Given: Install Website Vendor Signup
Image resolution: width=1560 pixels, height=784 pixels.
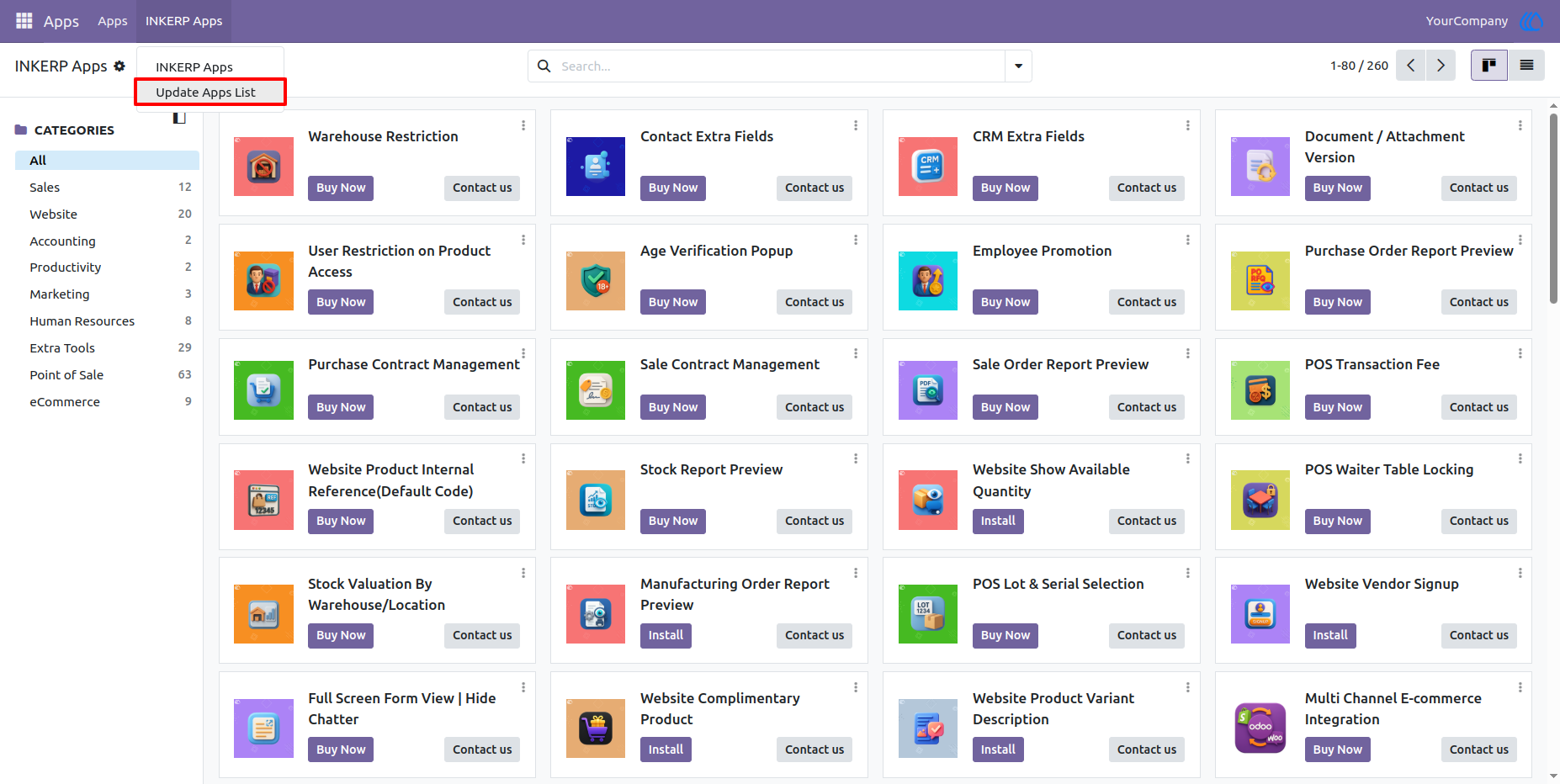Looking at the screenshot, I should (x=1330, y=635).
